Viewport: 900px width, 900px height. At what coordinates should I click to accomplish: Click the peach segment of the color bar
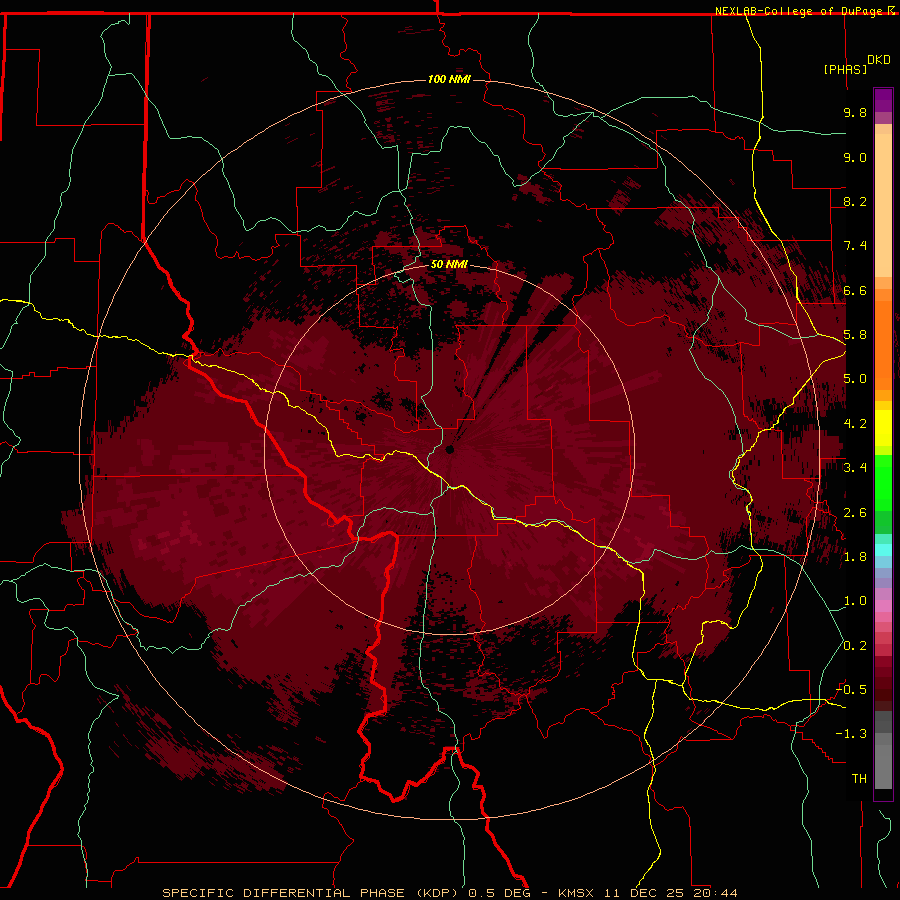883,207
